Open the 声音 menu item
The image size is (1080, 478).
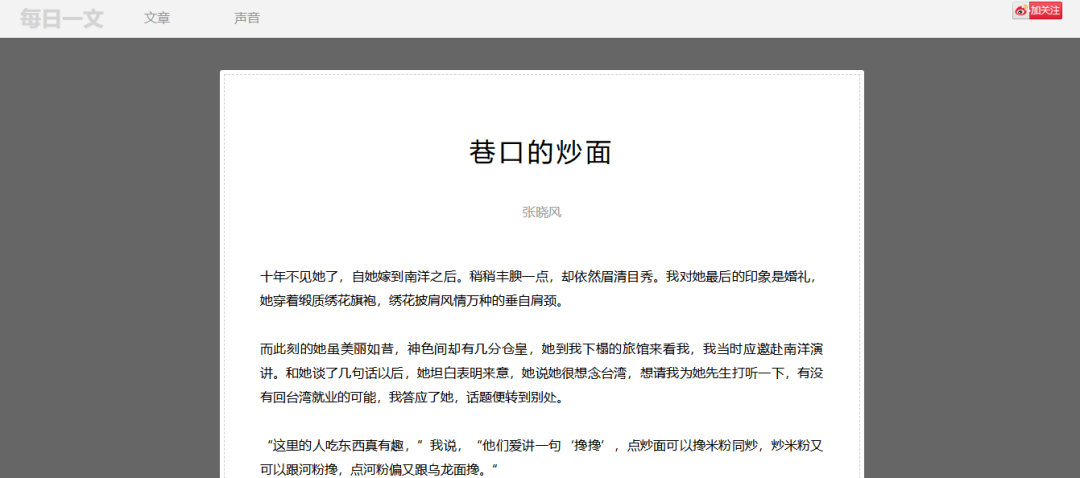click(247, 19)
